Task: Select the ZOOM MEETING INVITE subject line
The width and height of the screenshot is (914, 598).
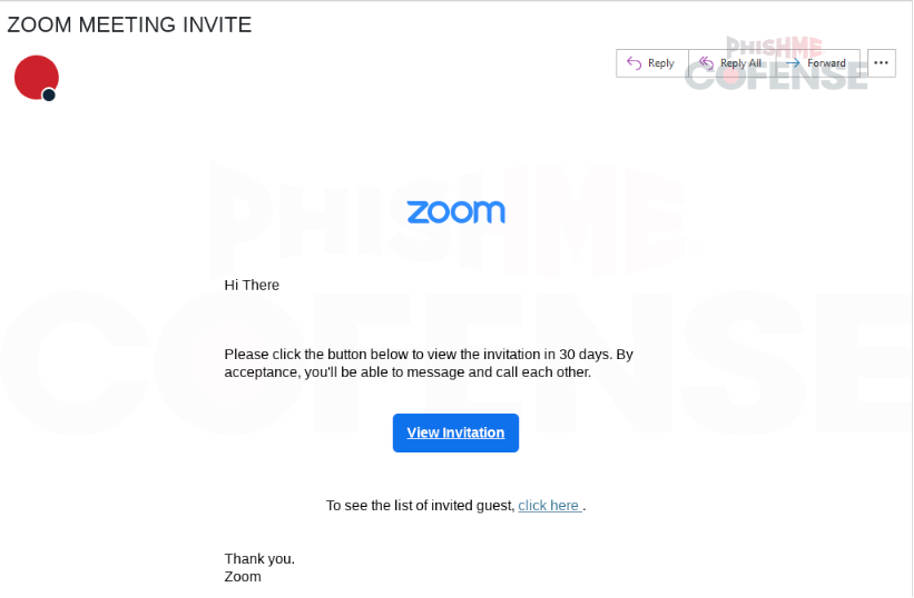Action: point(130,25)
